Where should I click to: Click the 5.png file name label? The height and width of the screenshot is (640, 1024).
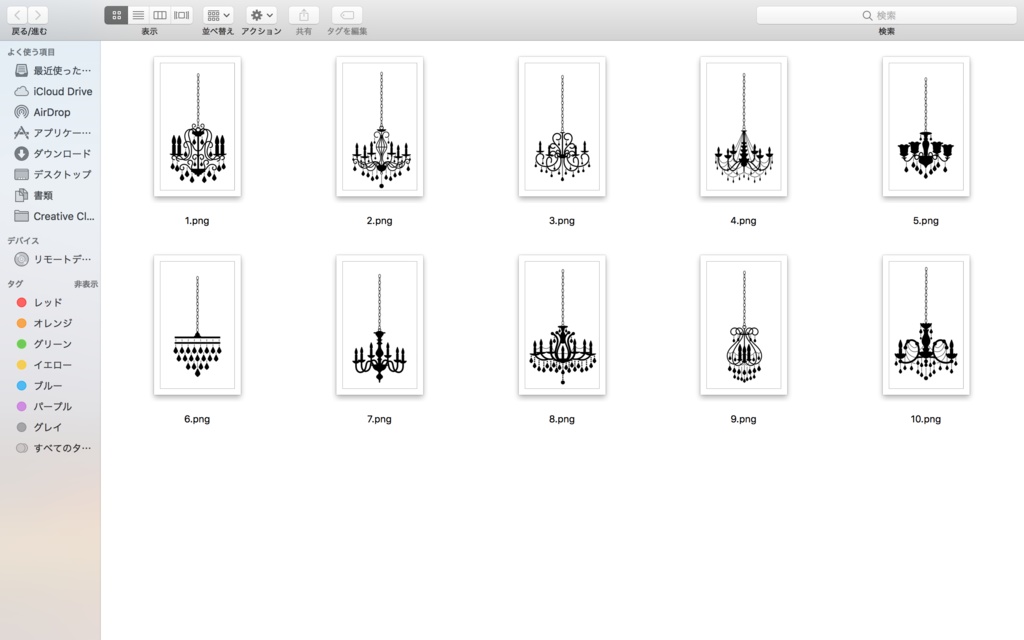click(925, 221)
